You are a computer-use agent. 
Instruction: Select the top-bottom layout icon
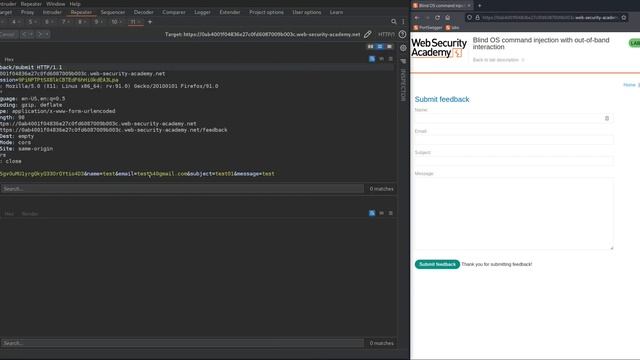(380, 47)
